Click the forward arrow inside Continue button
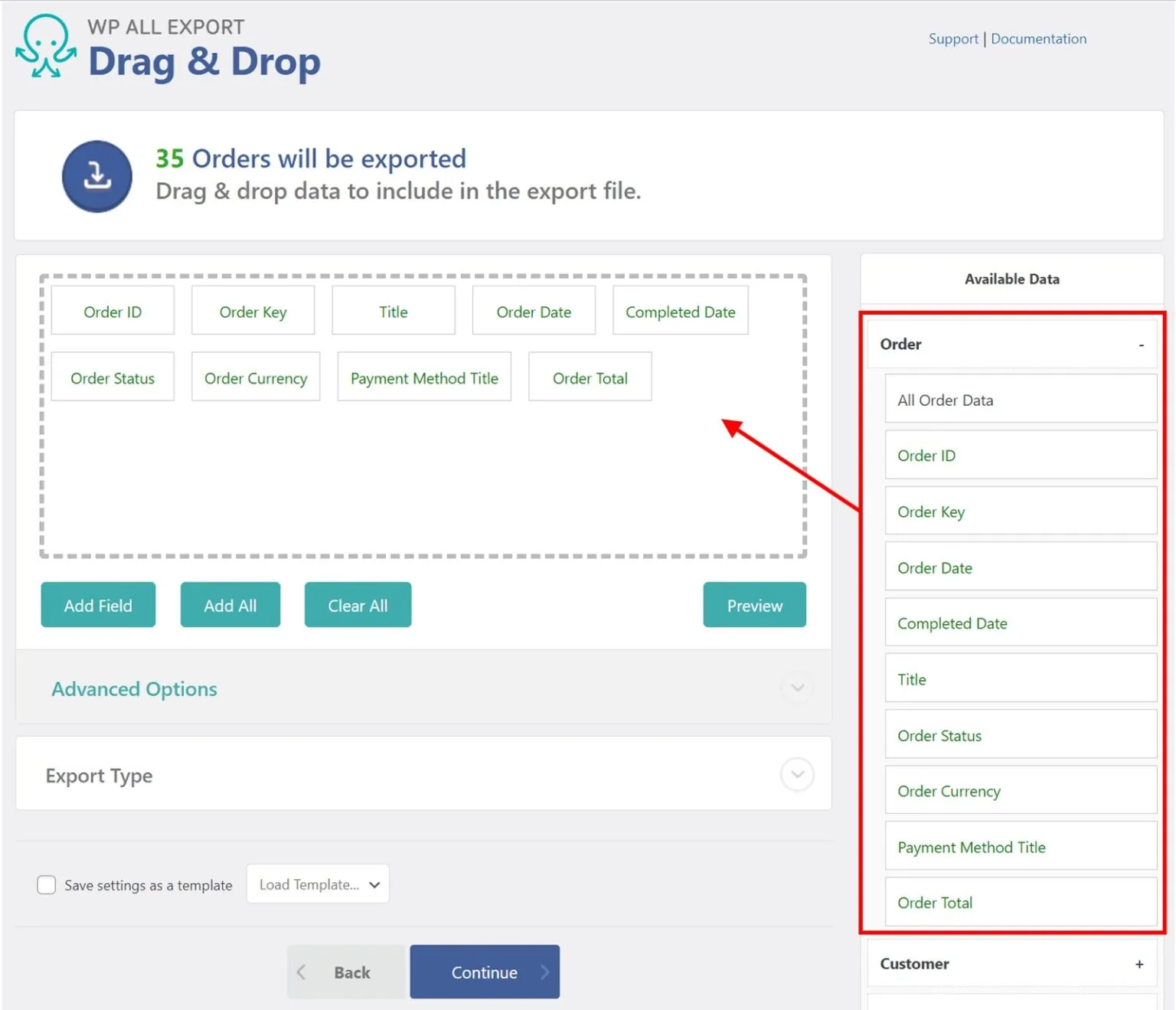This screenshot has width=1176, height=1010. (546, 971)
